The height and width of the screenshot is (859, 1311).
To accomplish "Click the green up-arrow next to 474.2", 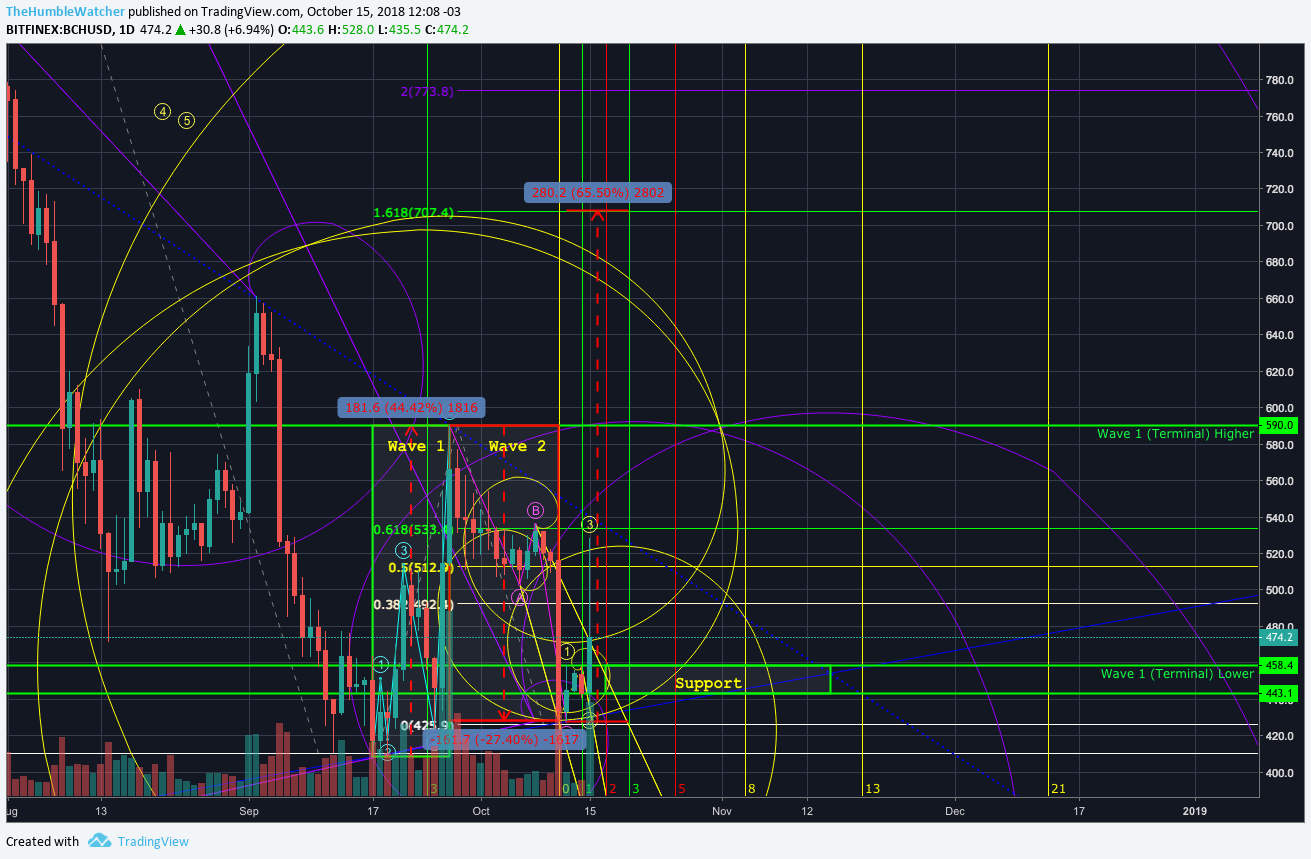I will pos(181,30).
